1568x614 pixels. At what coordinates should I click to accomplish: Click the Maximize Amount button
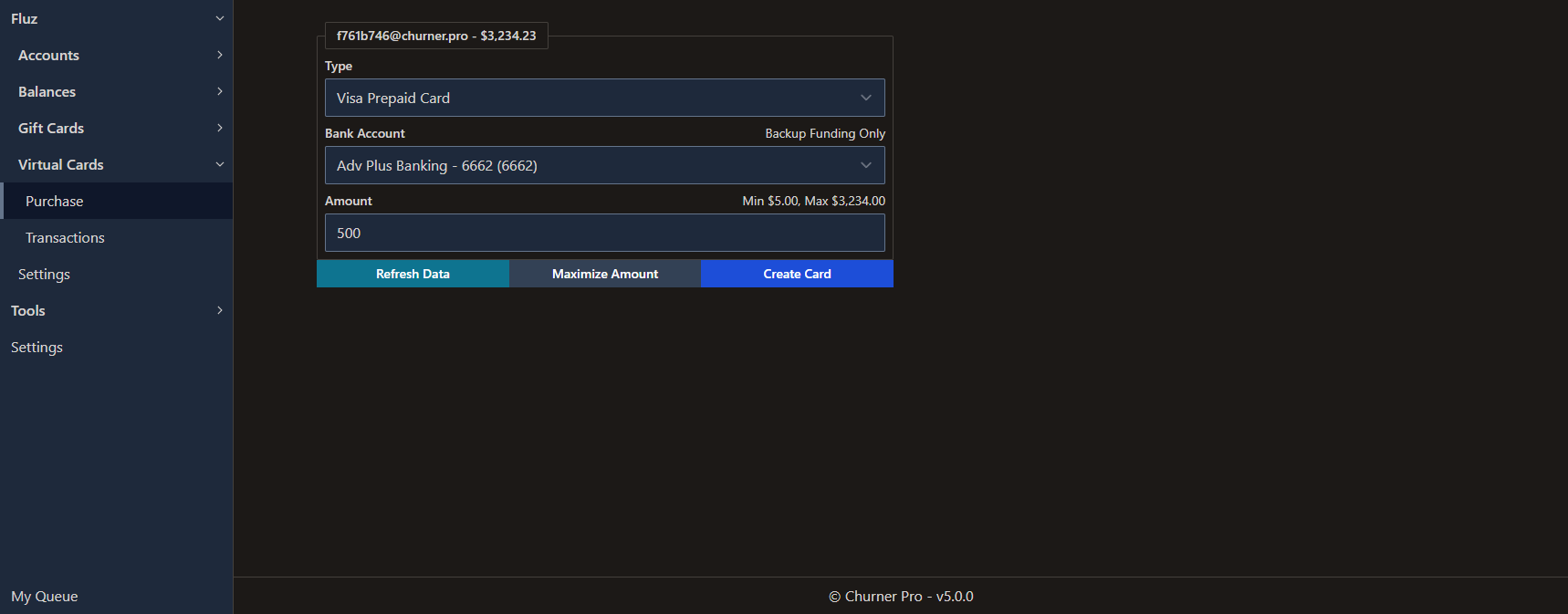(604, 274)
